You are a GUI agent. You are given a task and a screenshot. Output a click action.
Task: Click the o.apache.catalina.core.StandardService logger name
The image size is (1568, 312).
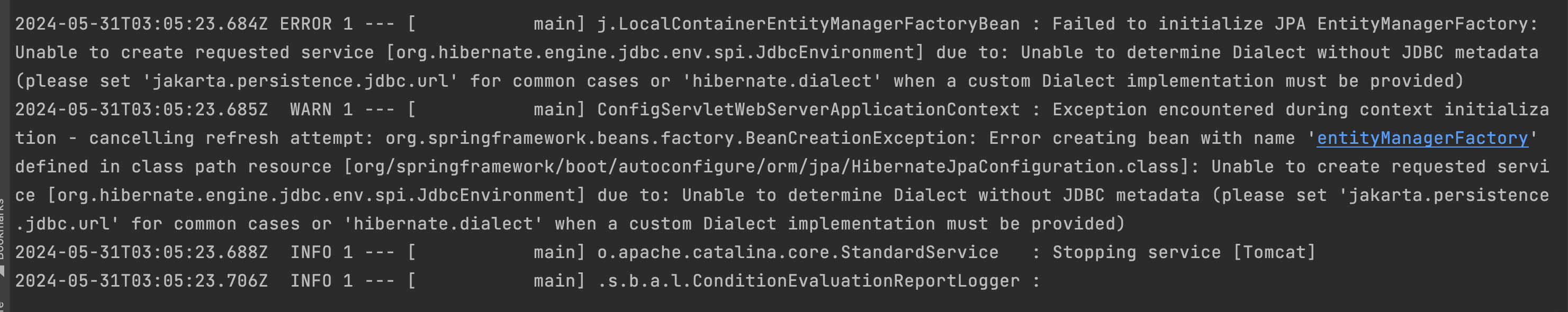coord(797,252)
